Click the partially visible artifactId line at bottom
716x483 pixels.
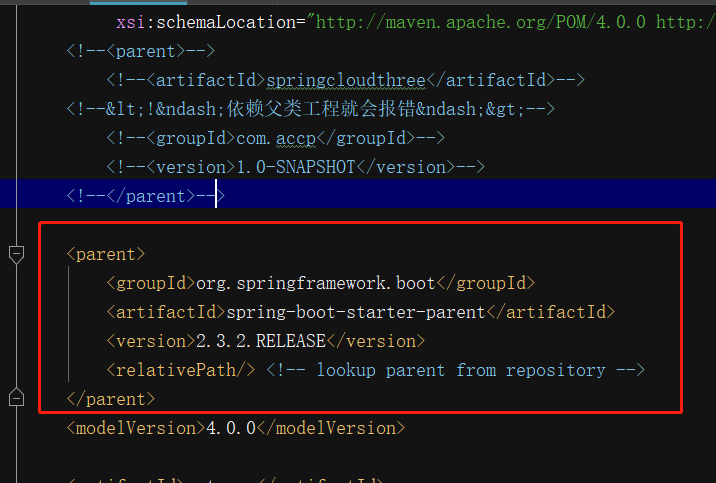click(x=225, y=479)
